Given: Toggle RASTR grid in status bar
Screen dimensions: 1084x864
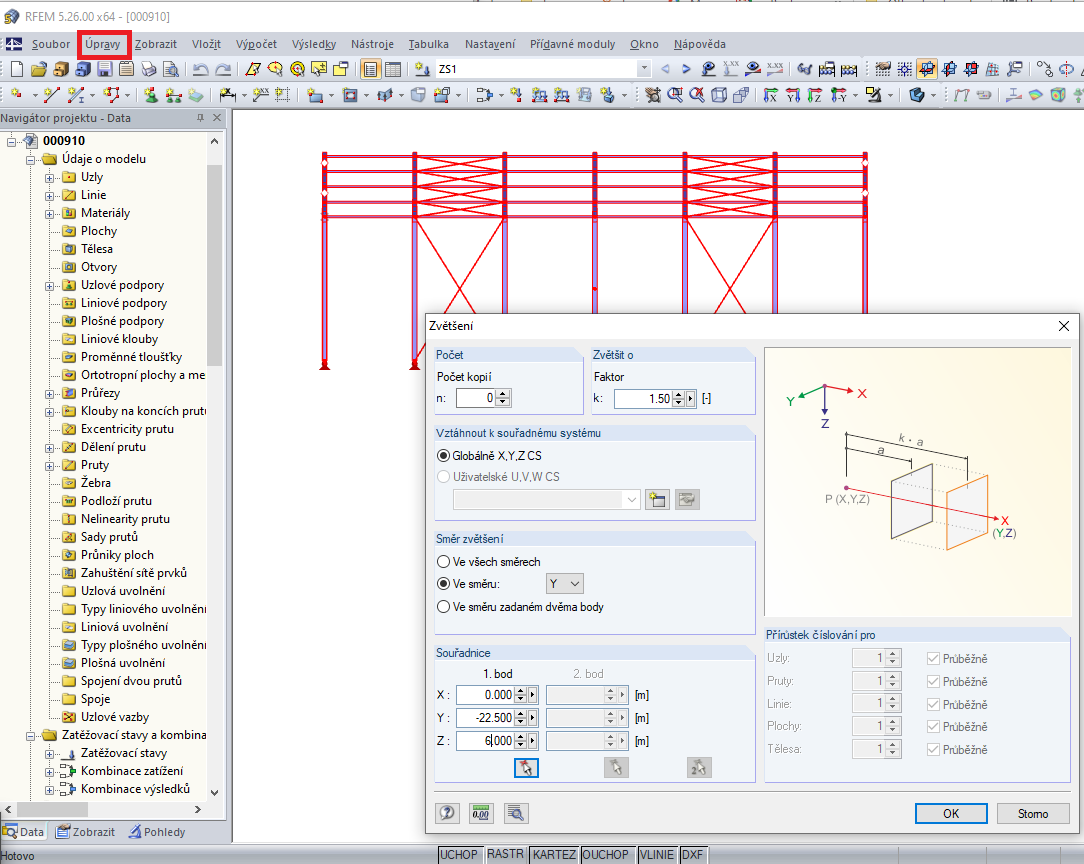Looking at the screenshot, I should [x=505, y=855].
